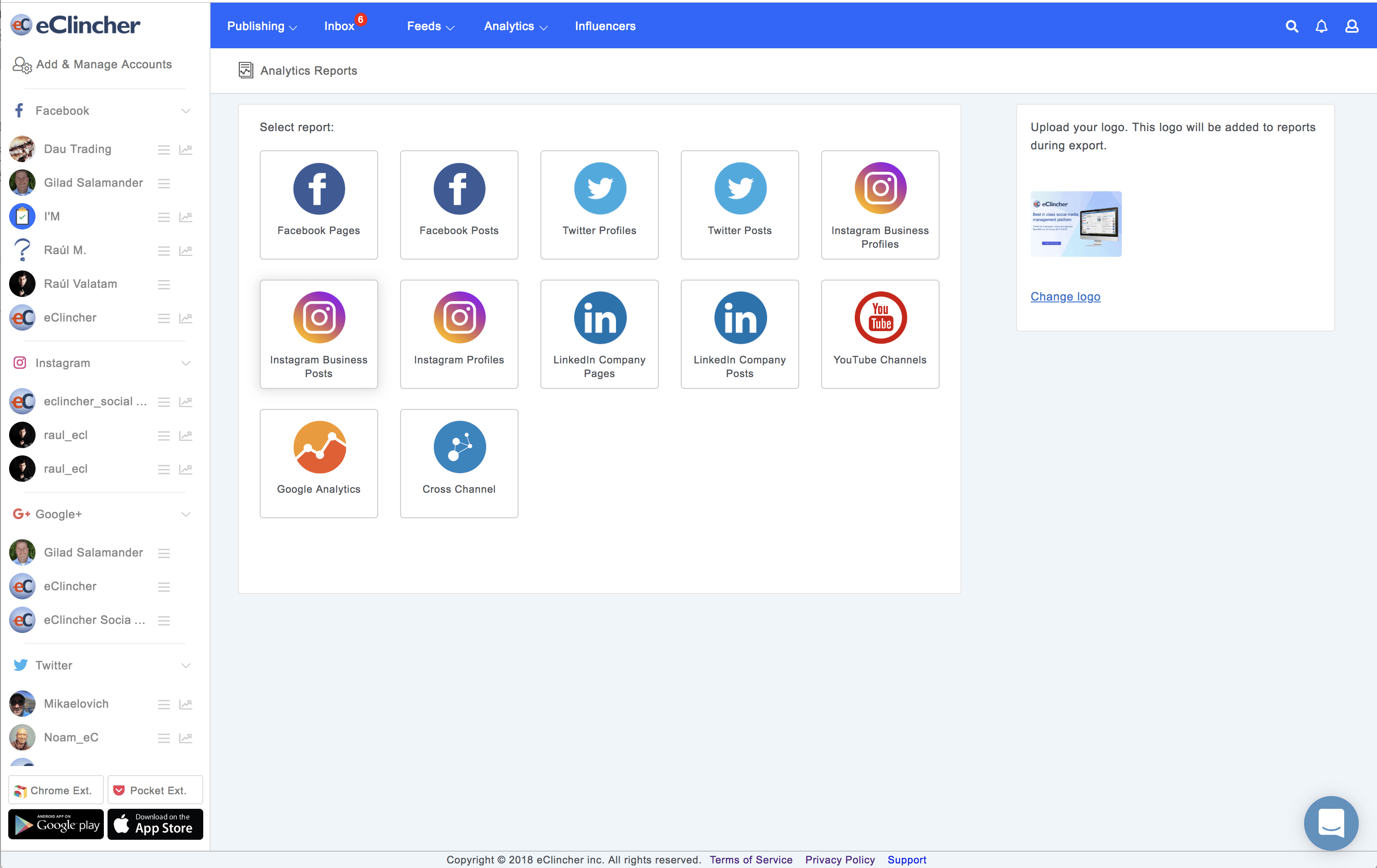Select the Twitter Posts report
The image size is (1377, 868).
tap(740, 204)
